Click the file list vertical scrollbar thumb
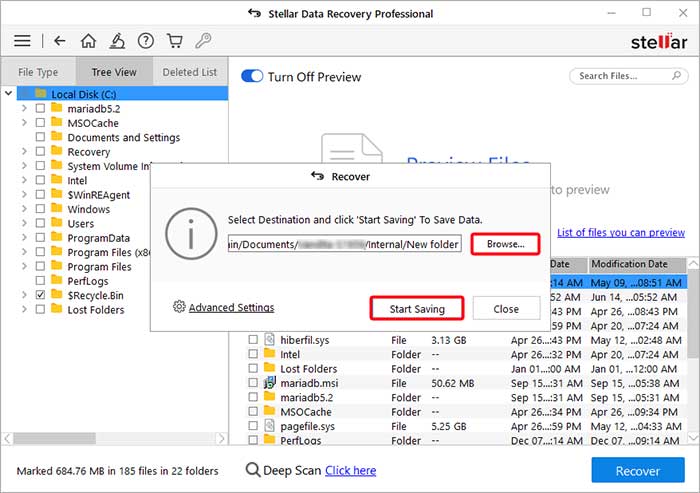 tap(693, 313)
